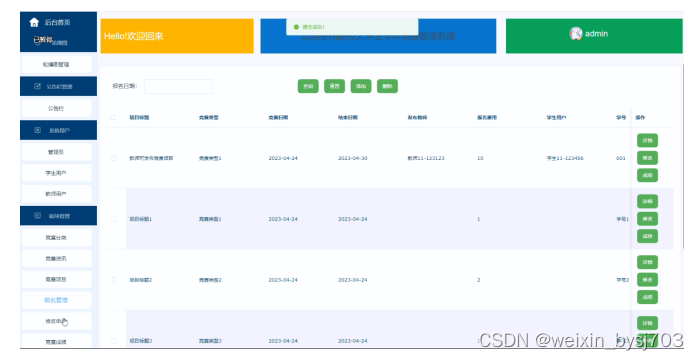Collapse the 系统用户 sidebar section
Screen dimensions: 699x360
pos(58,130)
